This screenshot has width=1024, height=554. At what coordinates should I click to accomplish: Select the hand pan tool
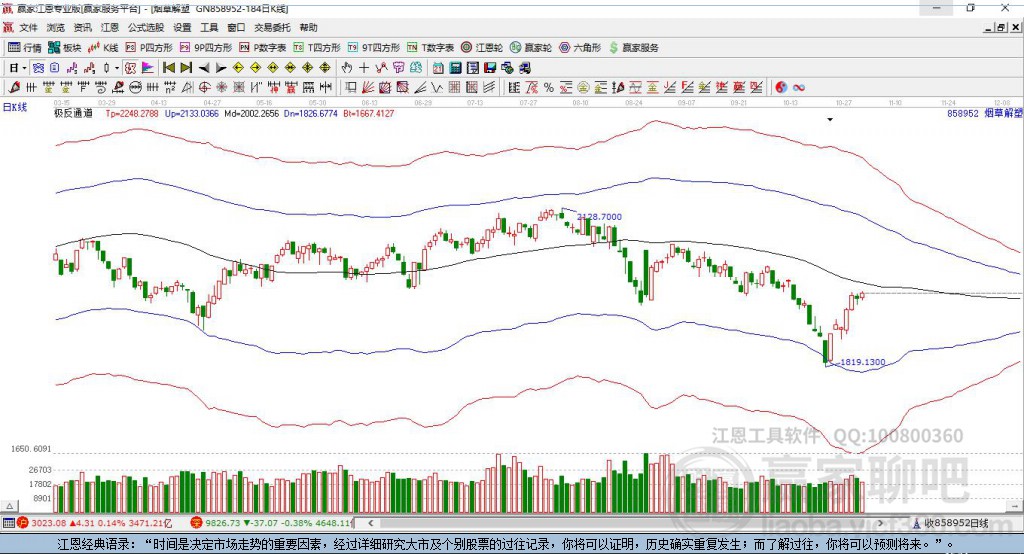point(347,68)
